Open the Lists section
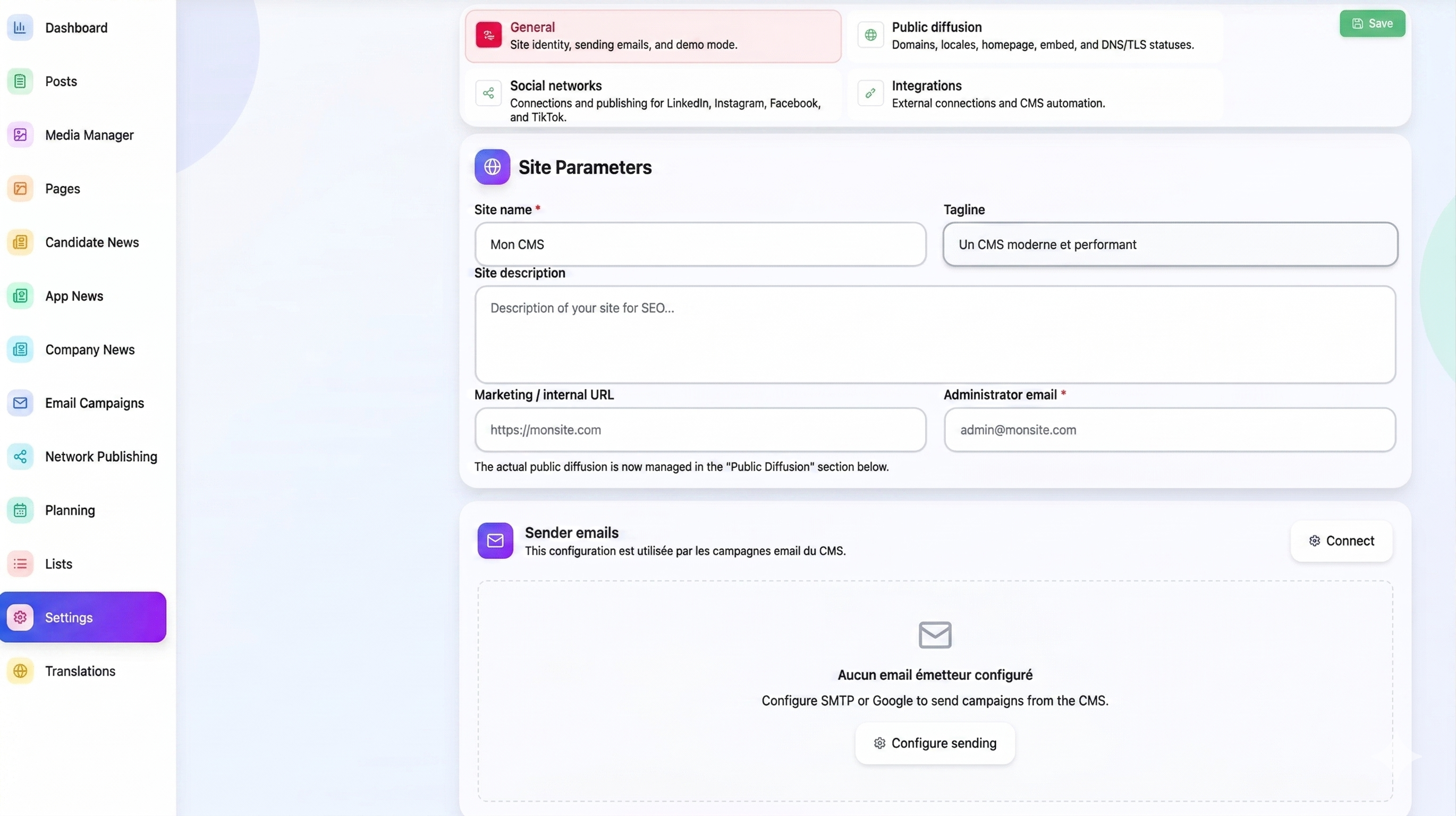 click(59, 564)
